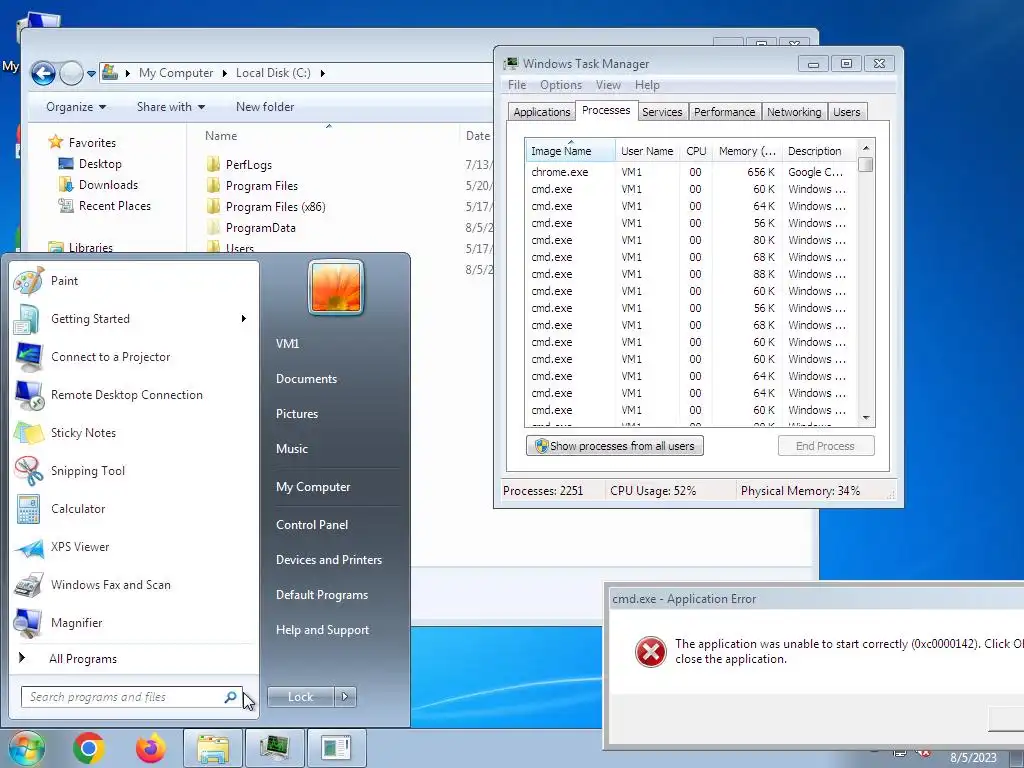Screen dimensions: 1024x768
Task: Click the search magnifier in Start menu
Action: [230, 697]
